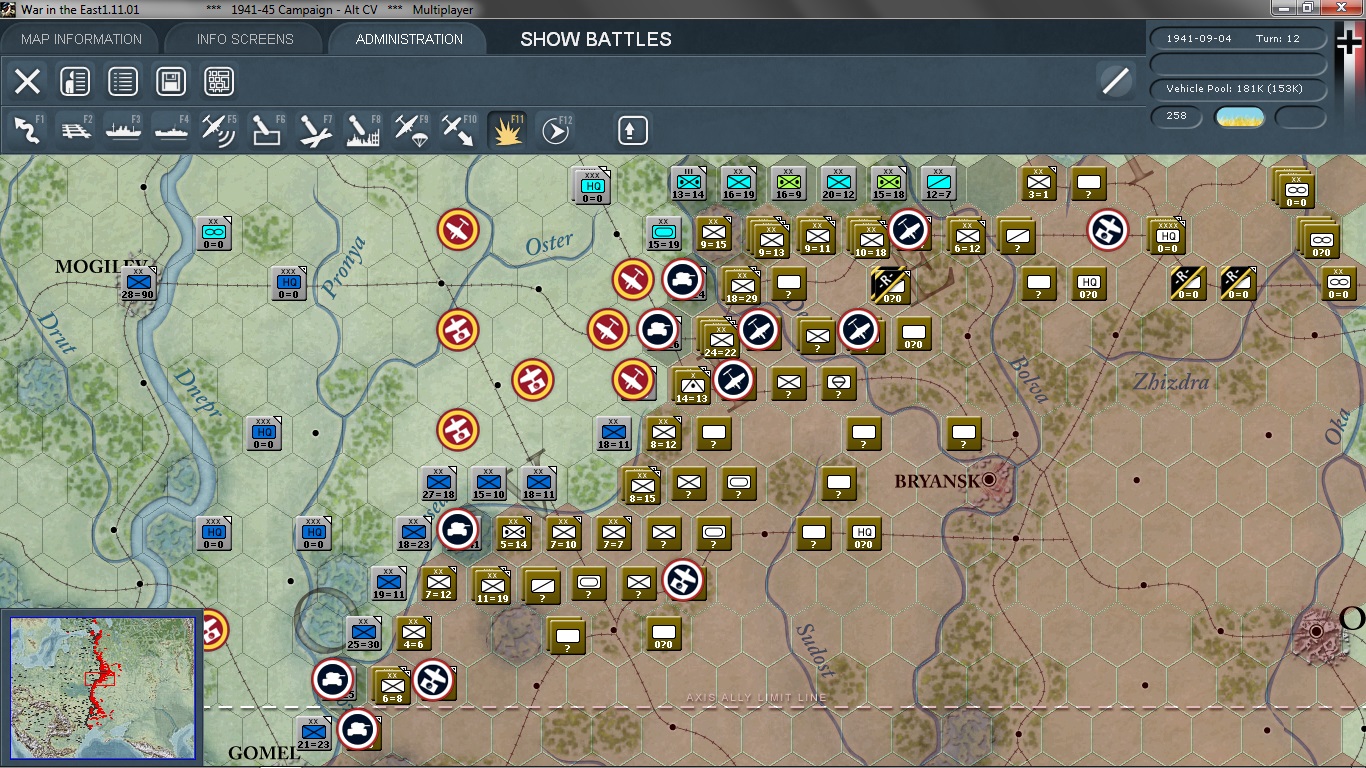Close the administration toolbar with the X icon
Image resolution: width=1366 pixels, height=768 pixels.
pyautogui.click(x=27, y=81)
